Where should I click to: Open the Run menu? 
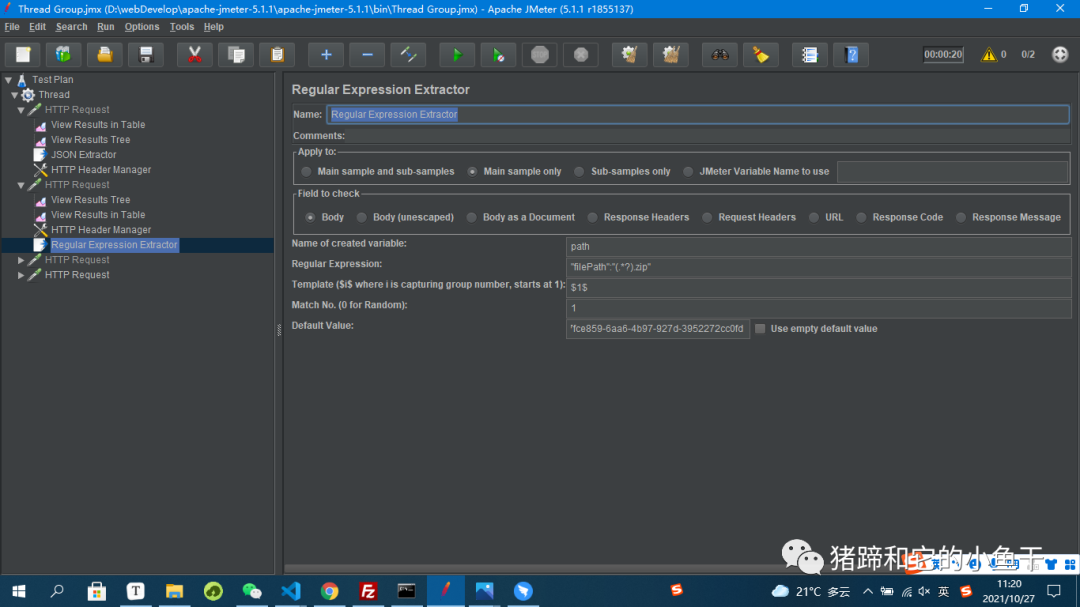105,27
